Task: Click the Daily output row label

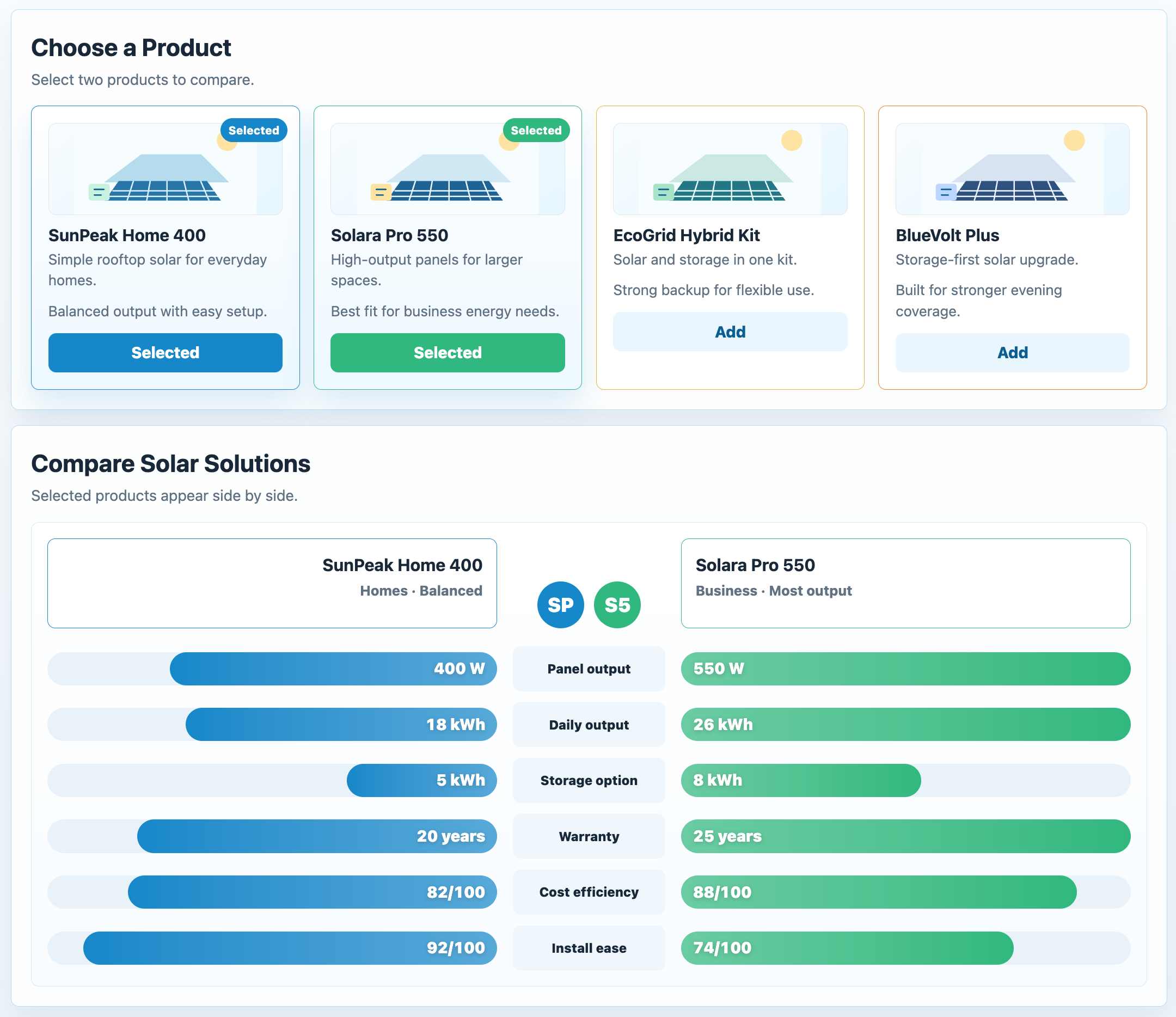Action: coord(589,724)
